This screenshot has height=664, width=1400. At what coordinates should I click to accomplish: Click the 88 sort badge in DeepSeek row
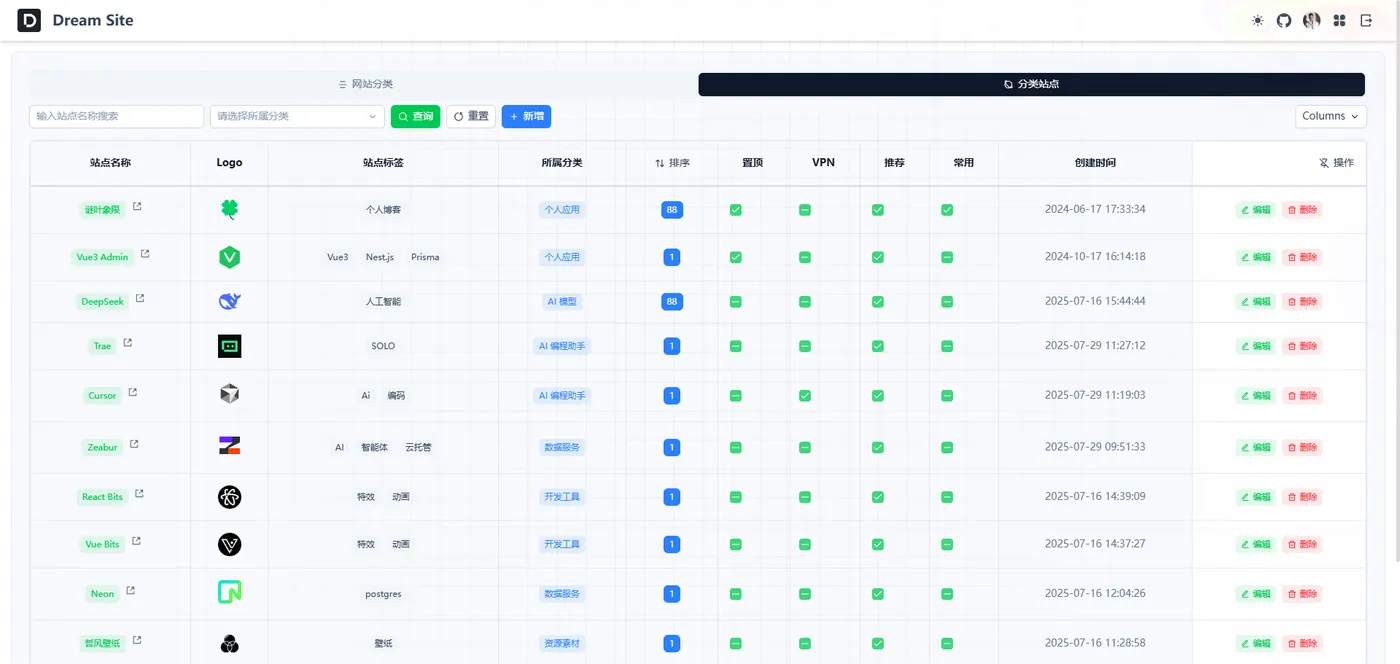pyautogui.click(x=672, y=301)
